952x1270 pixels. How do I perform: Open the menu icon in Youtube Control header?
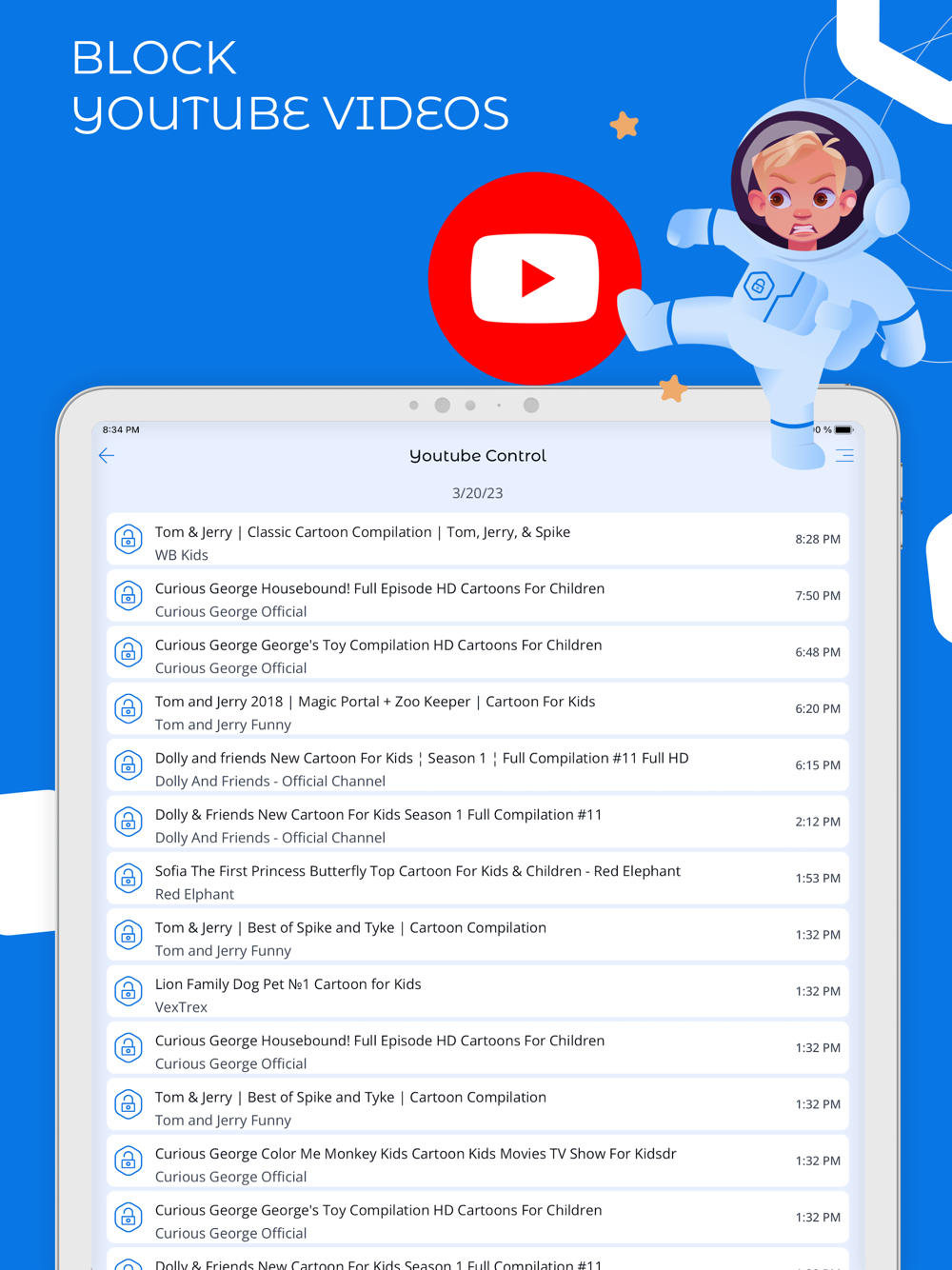pyautogui.click(x=844, y=456)
